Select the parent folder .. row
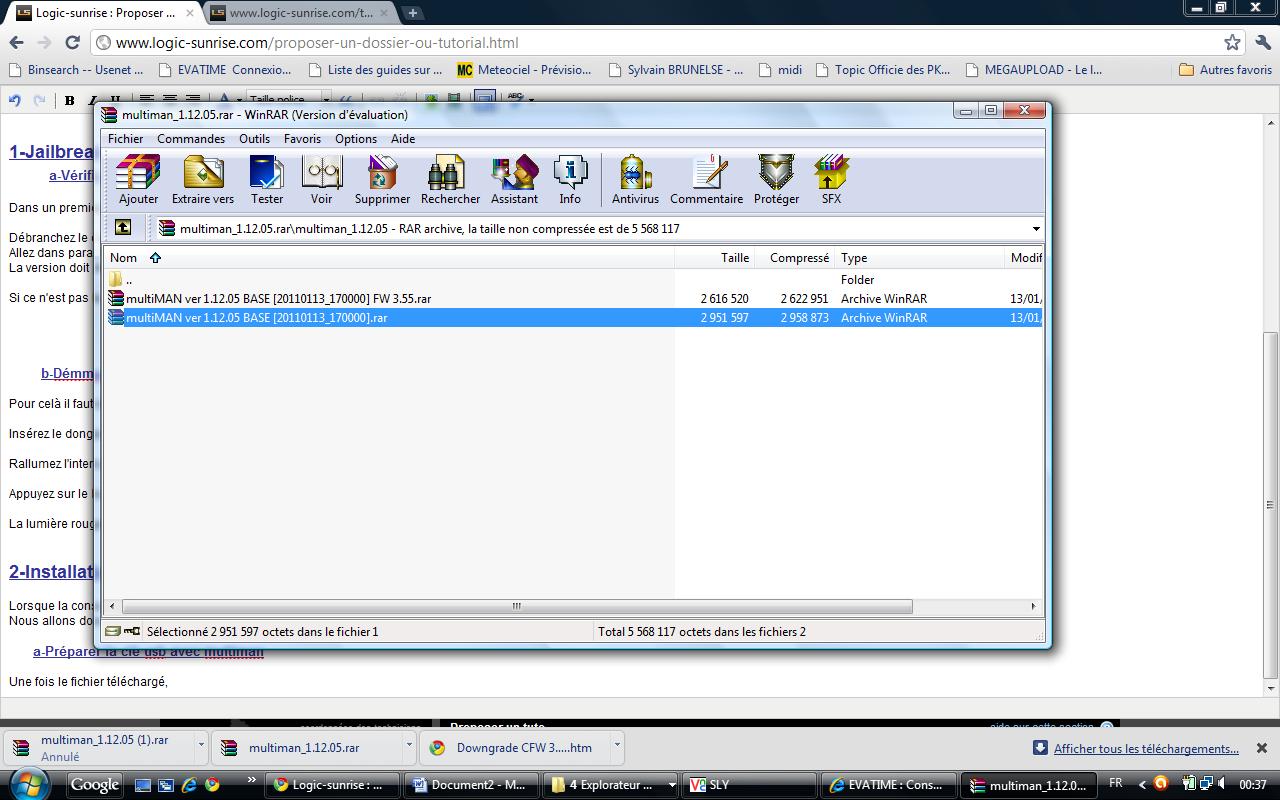Viewport: 1280px width, 800px height. click(x=573, y=280)
